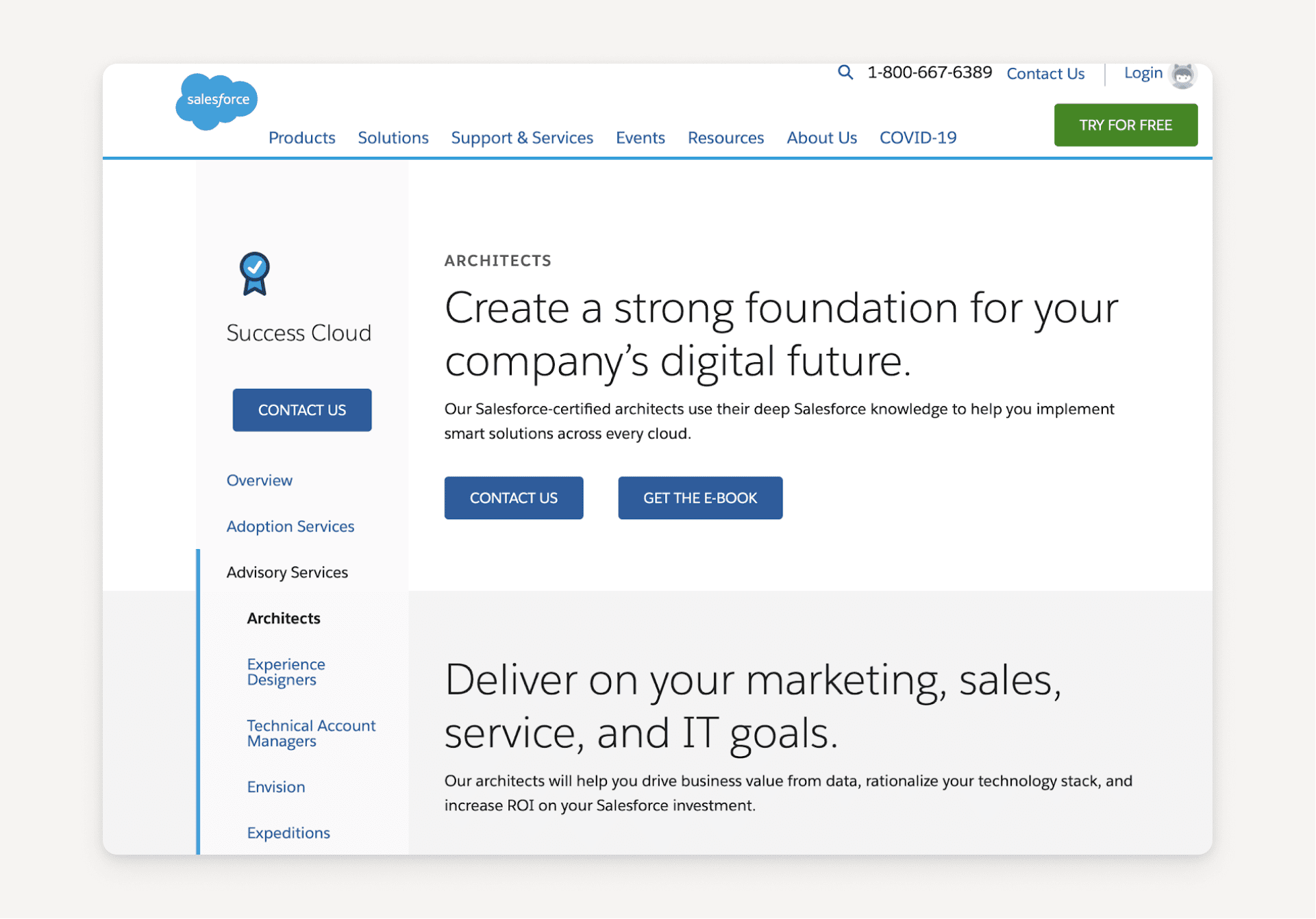Open the Solutions menu
The height and width of the screenshot is (919, 1316).
393,137
